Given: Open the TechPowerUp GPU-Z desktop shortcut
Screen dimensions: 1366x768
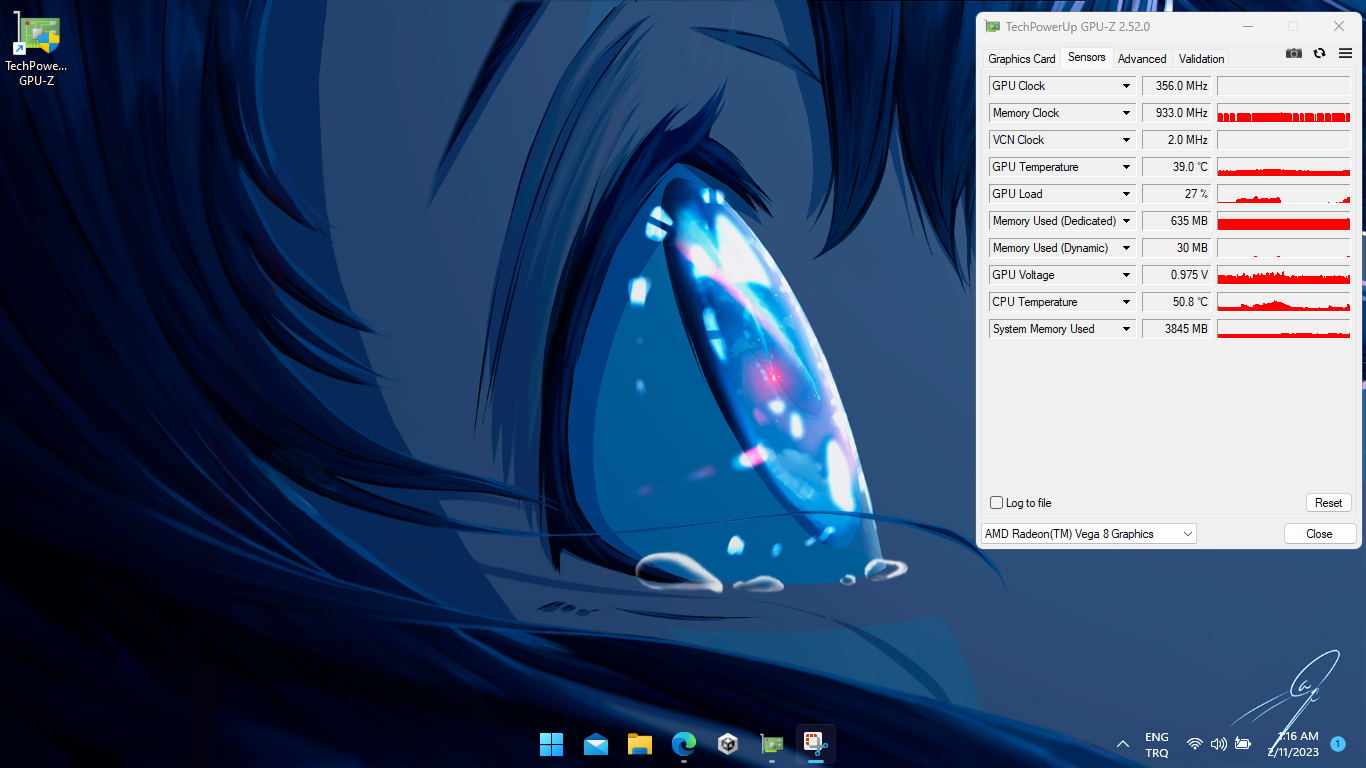Looking at the screenshot, I should coord(37,50).
